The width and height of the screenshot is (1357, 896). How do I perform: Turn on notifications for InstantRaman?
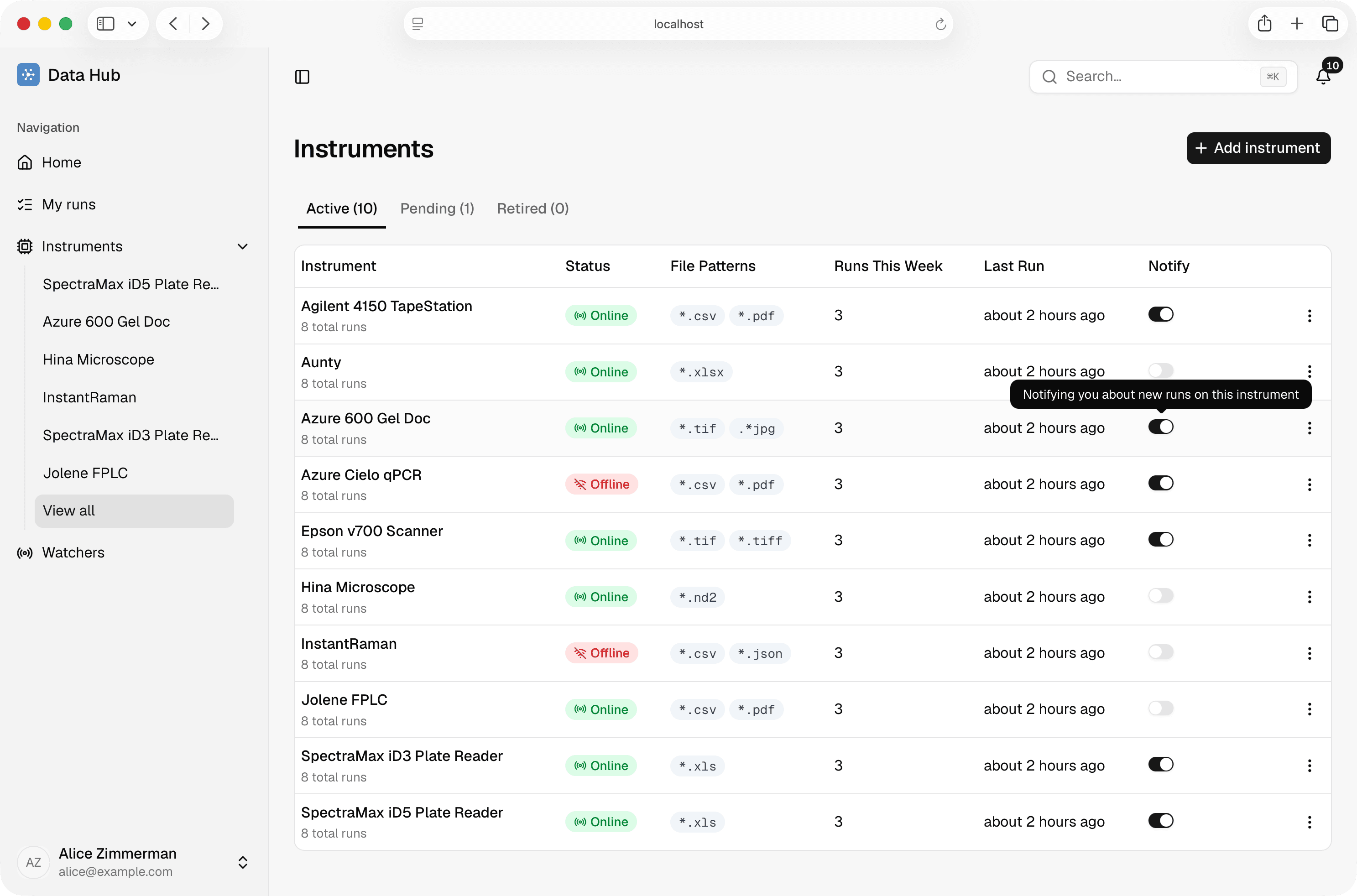1160,652
